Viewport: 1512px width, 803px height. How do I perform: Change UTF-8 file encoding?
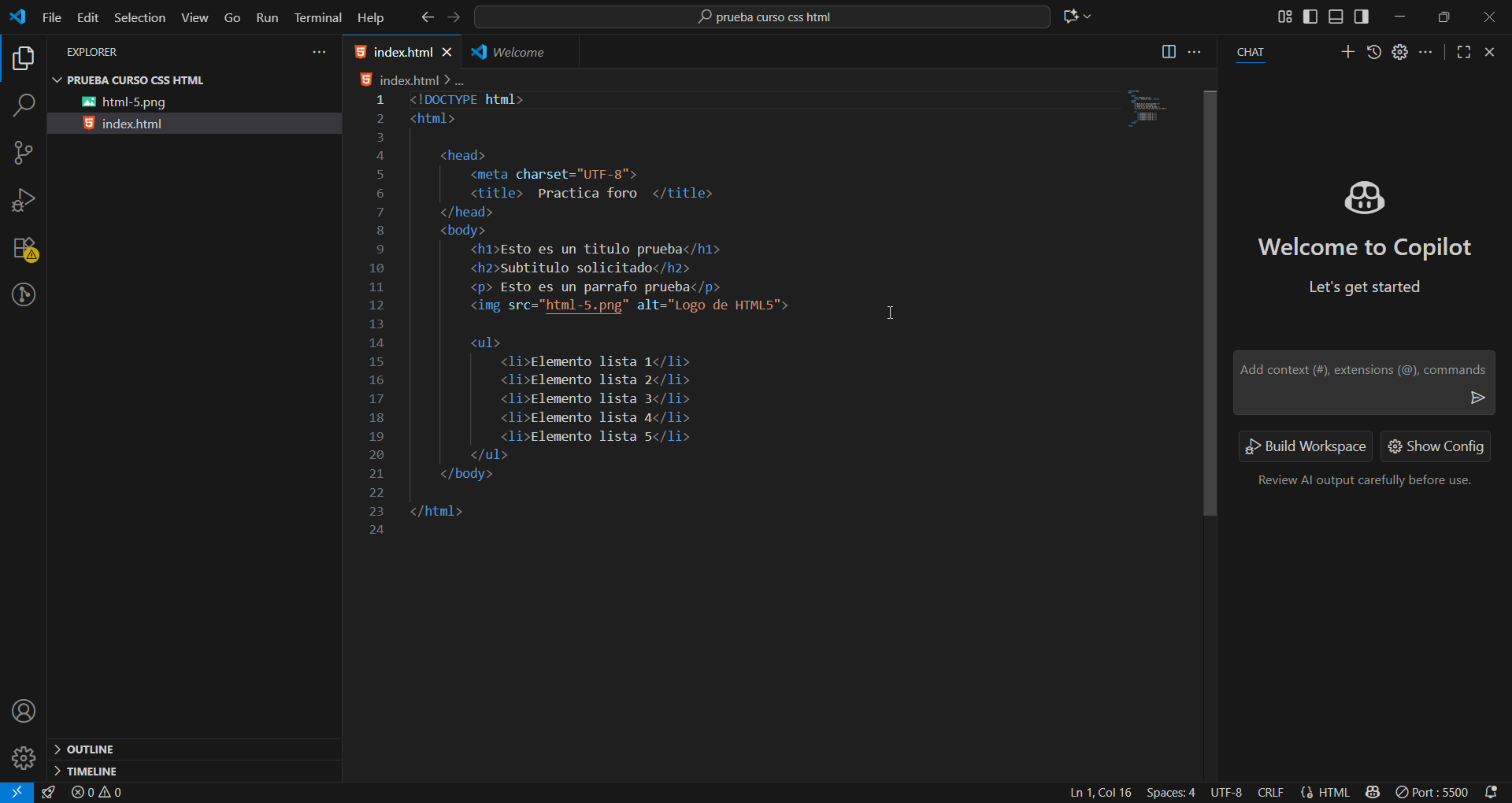[x=1226, y=792]
